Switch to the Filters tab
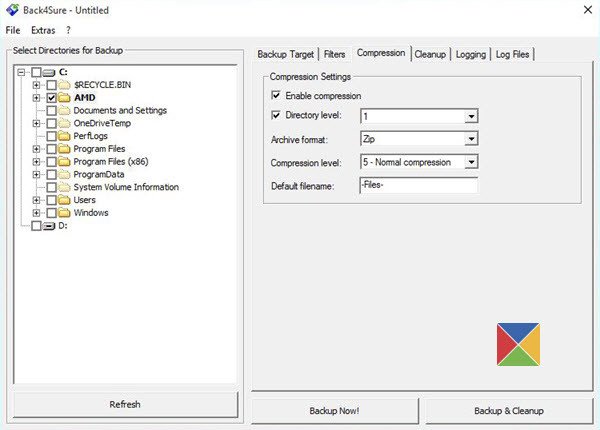 click(334, 54)
